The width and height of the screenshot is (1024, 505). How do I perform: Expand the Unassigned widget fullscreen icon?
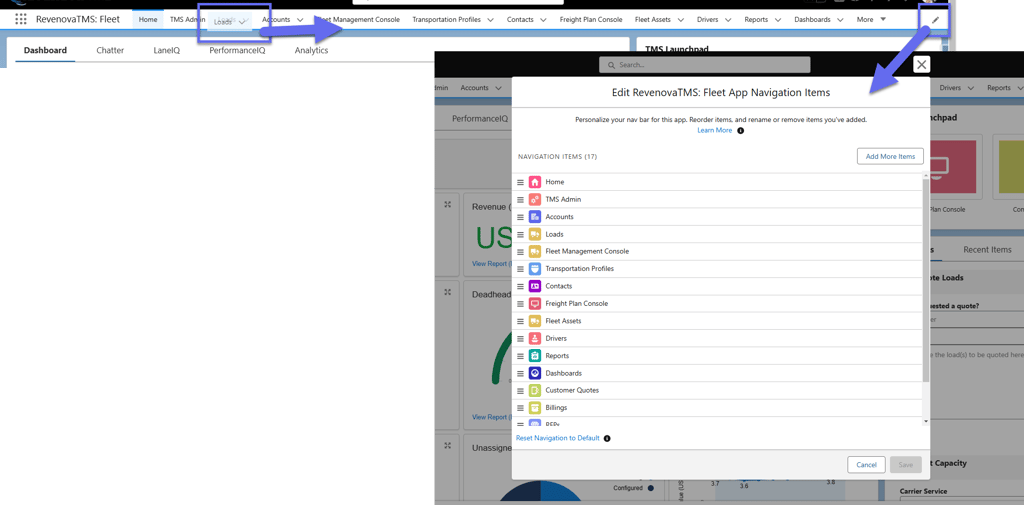click(447, 446)
